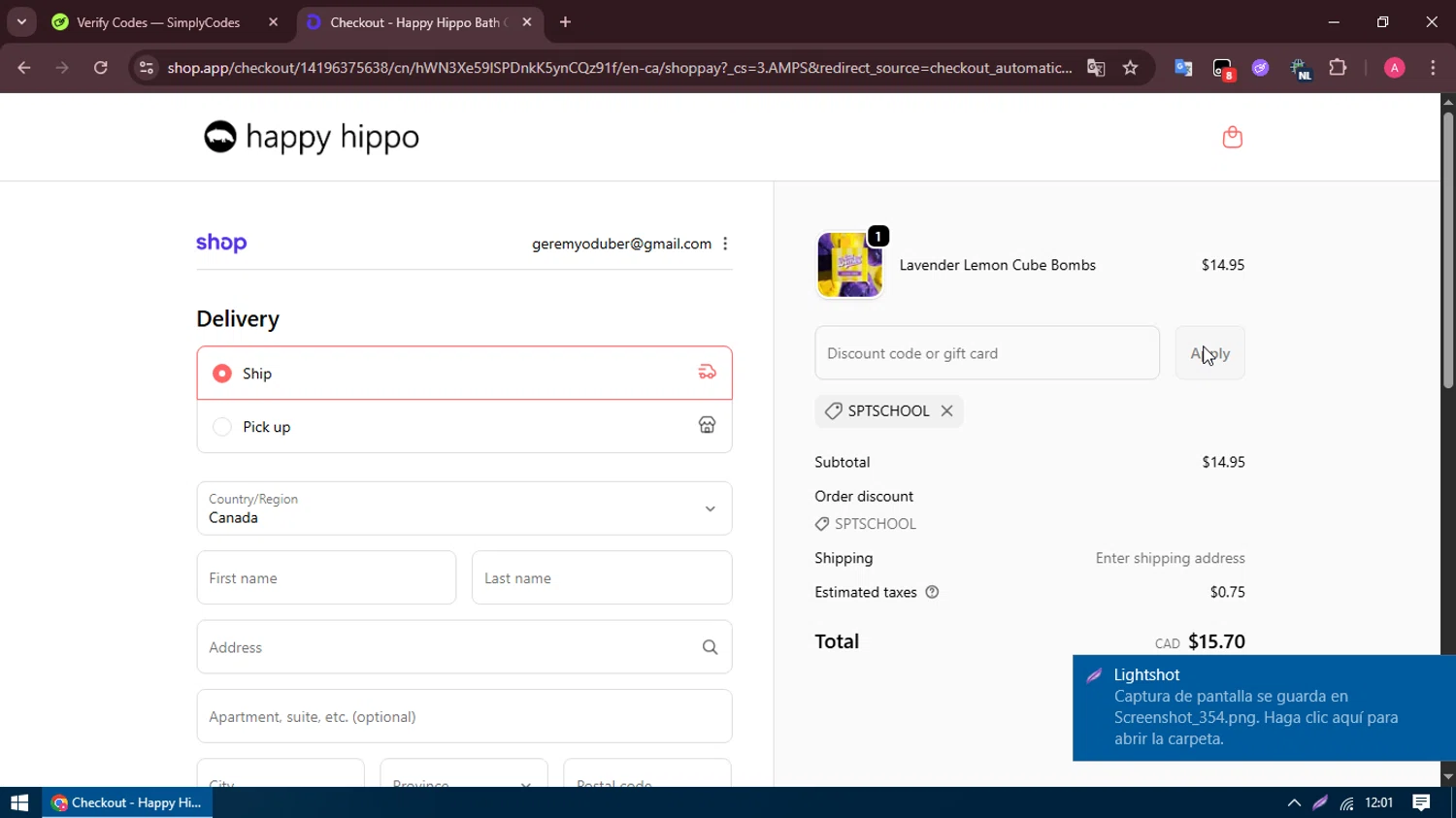Reload the current page
This screenshot has height=818, width=1456.
100,68
